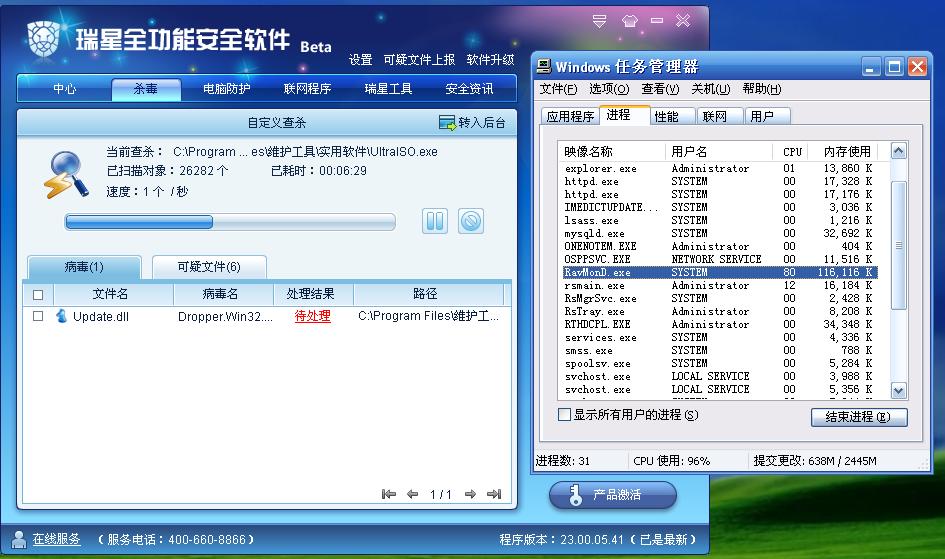Click the Rising lion shield logo
945x559 pixels.
pos(44,39)
